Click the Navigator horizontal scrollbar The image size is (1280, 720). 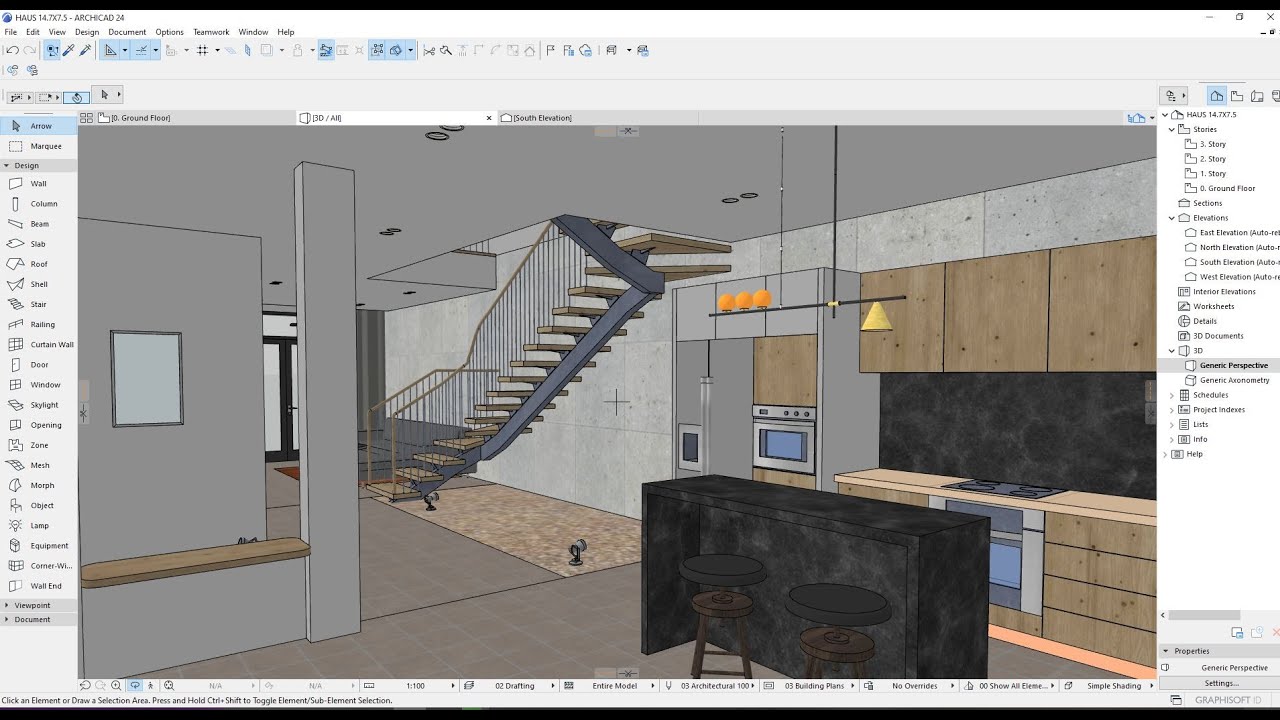click(x=1204, y=615)
